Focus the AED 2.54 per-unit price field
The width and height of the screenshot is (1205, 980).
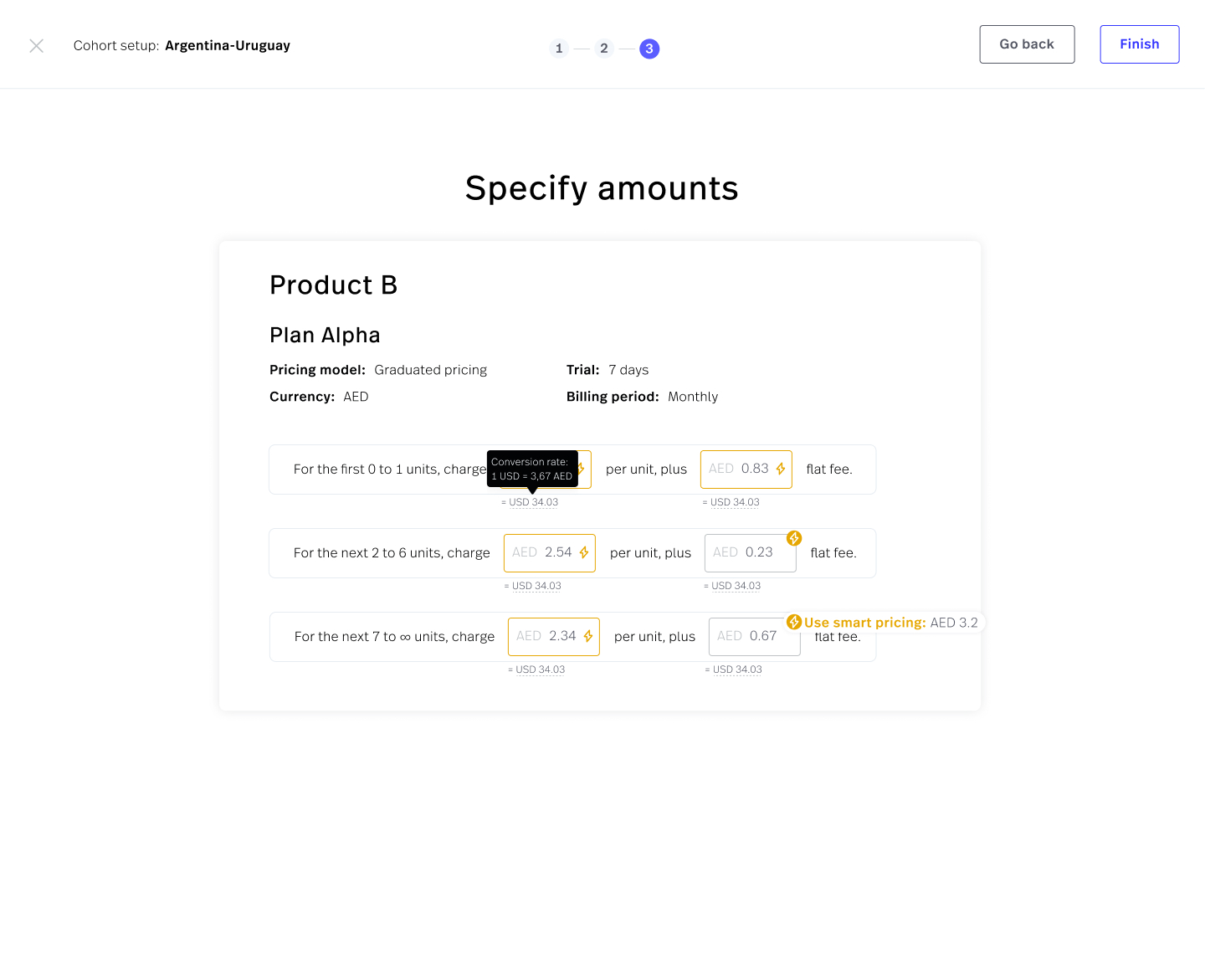pos(543,553)
